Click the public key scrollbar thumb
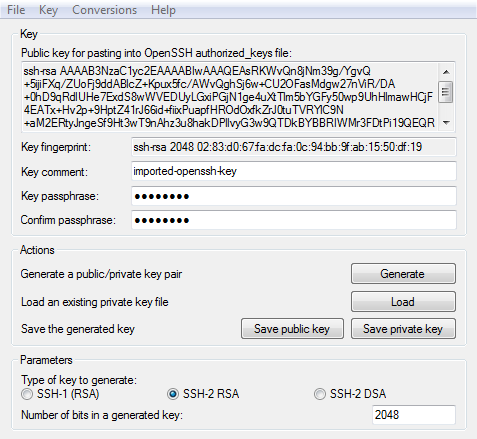477x439 pixels. pos(446,92)
